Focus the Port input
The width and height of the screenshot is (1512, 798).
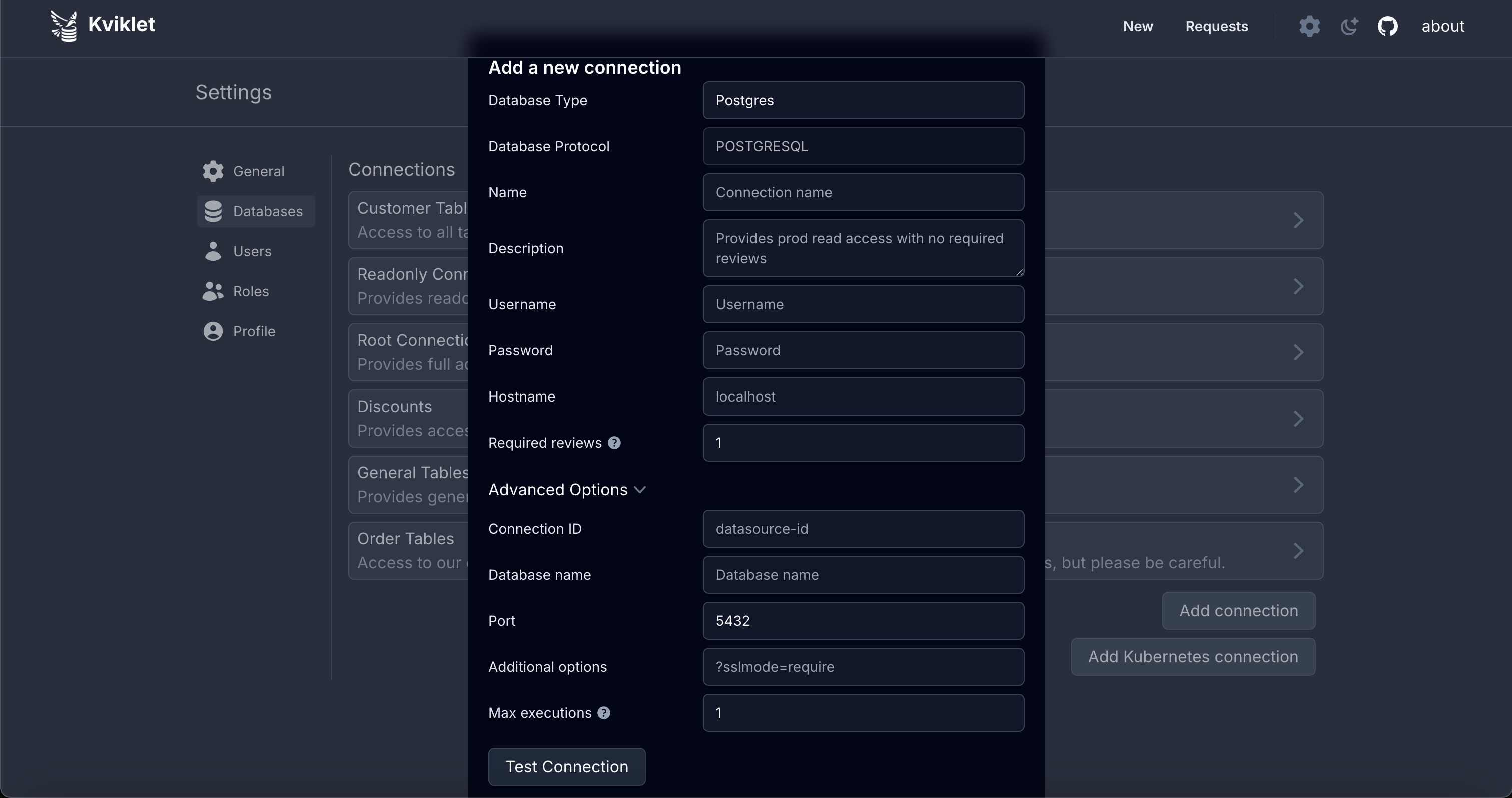[x=864, y=621]
